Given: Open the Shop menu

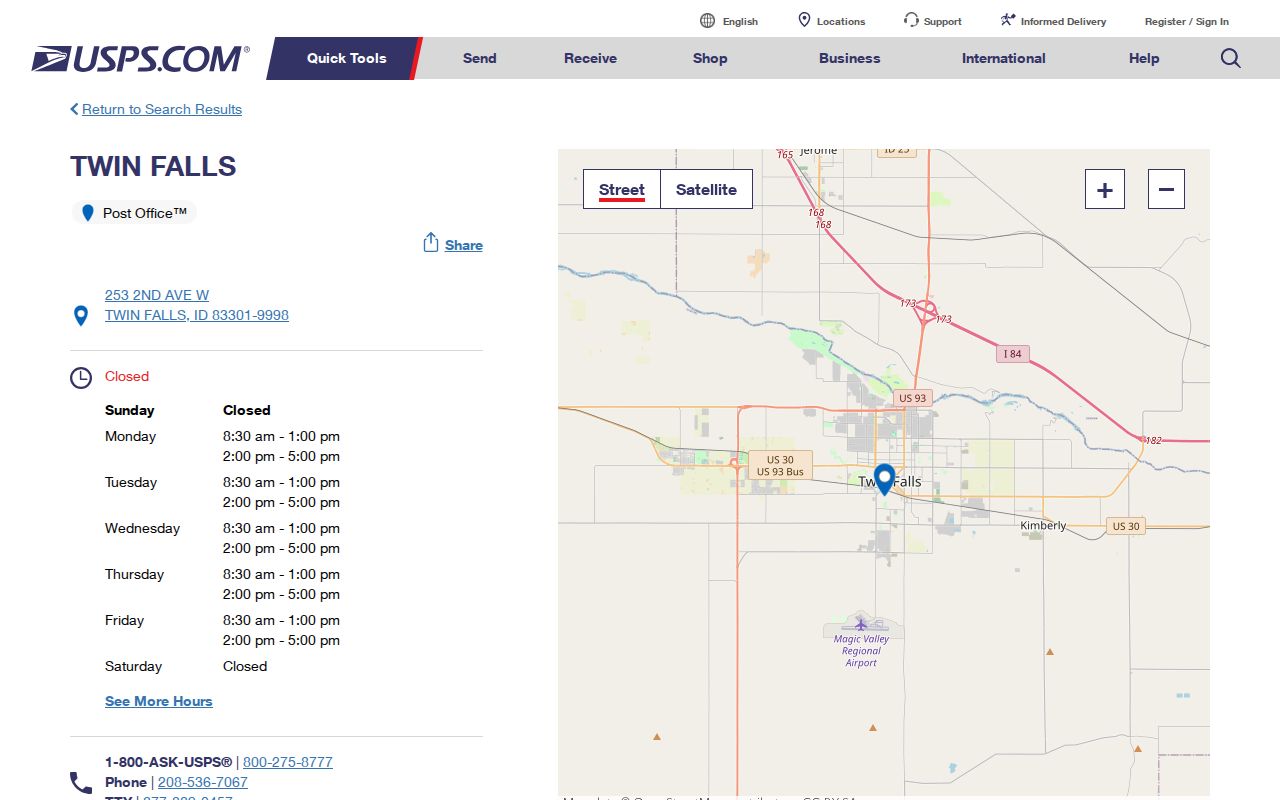Looking at the screenshot, I should tap(710, 58).
